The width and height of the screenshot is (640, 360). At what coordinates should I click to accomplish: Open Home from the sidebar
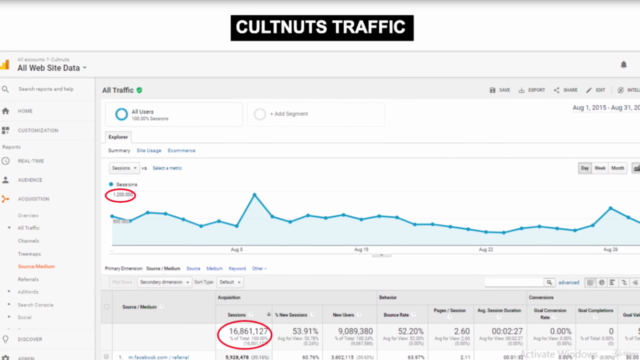pyautogui.click(x=5, y=111)
